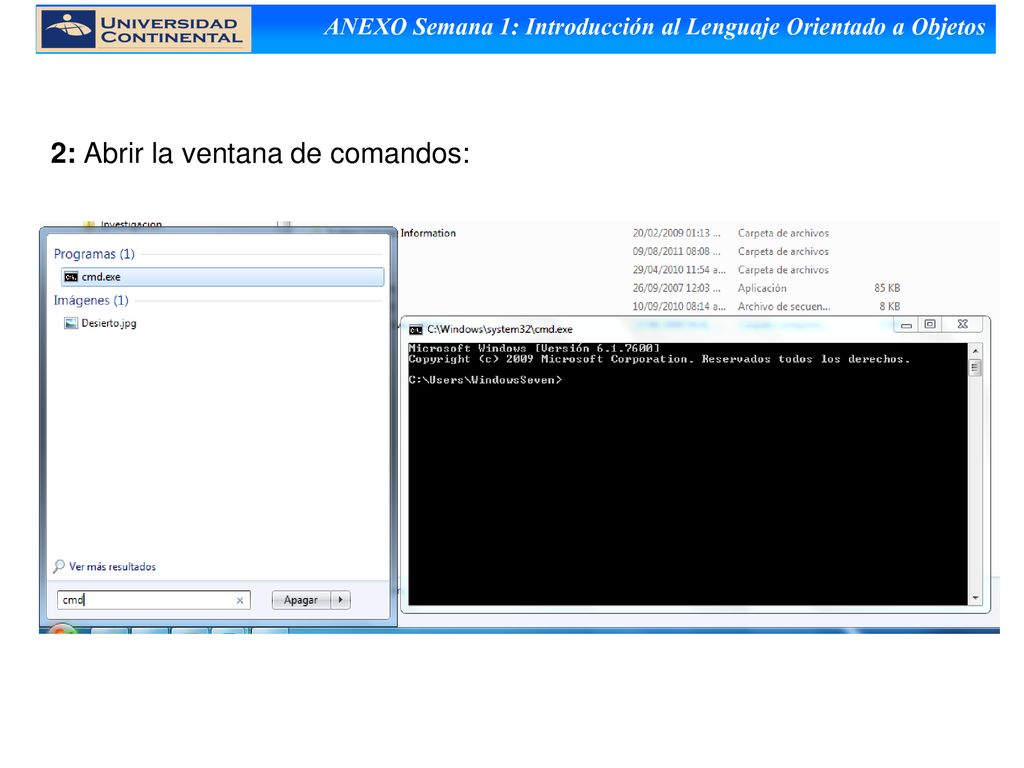
Task: Expand the arrow next to Apagar
Action: pyautogui.click(x=340, y=600)
